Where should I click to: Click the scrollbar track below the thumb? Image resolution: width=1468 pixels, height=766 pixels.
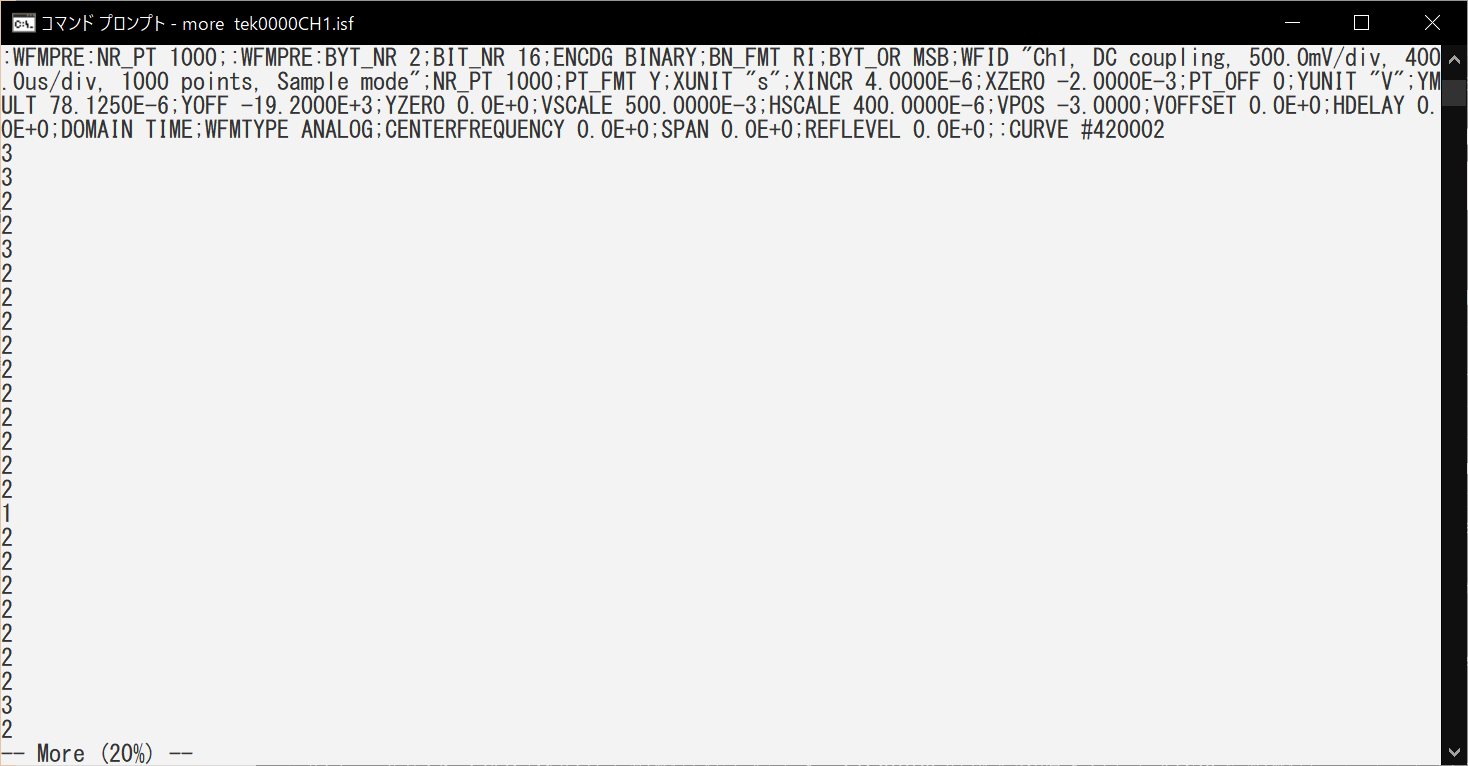coord(1454,420)
